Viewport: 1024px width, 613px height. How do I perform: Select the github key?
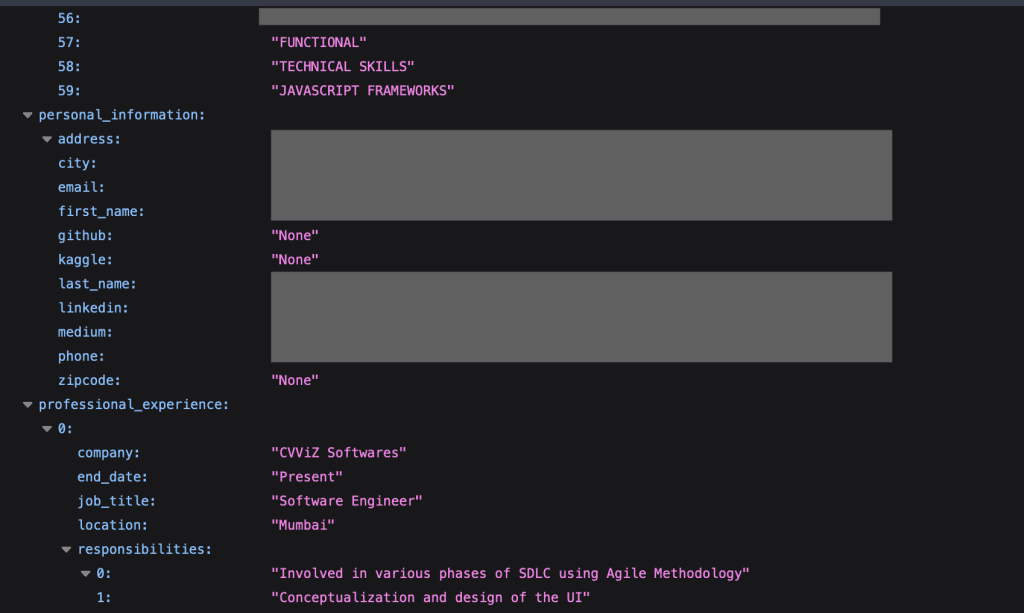(85, 235)
